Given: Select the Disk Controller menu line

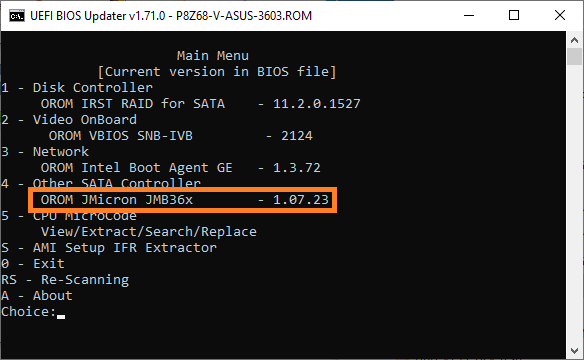Looking at the screenshot, I should click(x=77, y=87).
